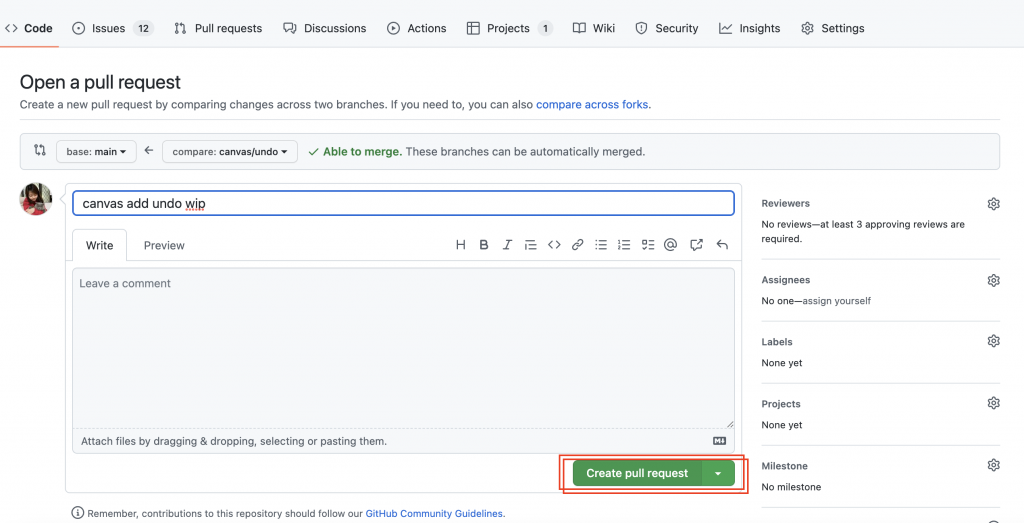Open the Milestone settings gear
Image resolution: width=1024 pixels, height=523 pixels.
993,465
